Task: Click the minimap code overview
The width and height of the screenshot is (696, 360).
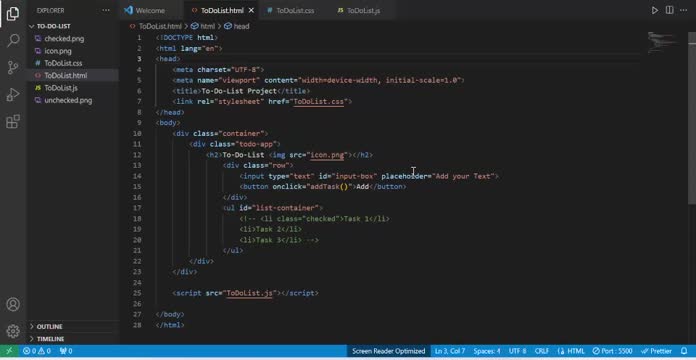Action: tap(664, 43)
